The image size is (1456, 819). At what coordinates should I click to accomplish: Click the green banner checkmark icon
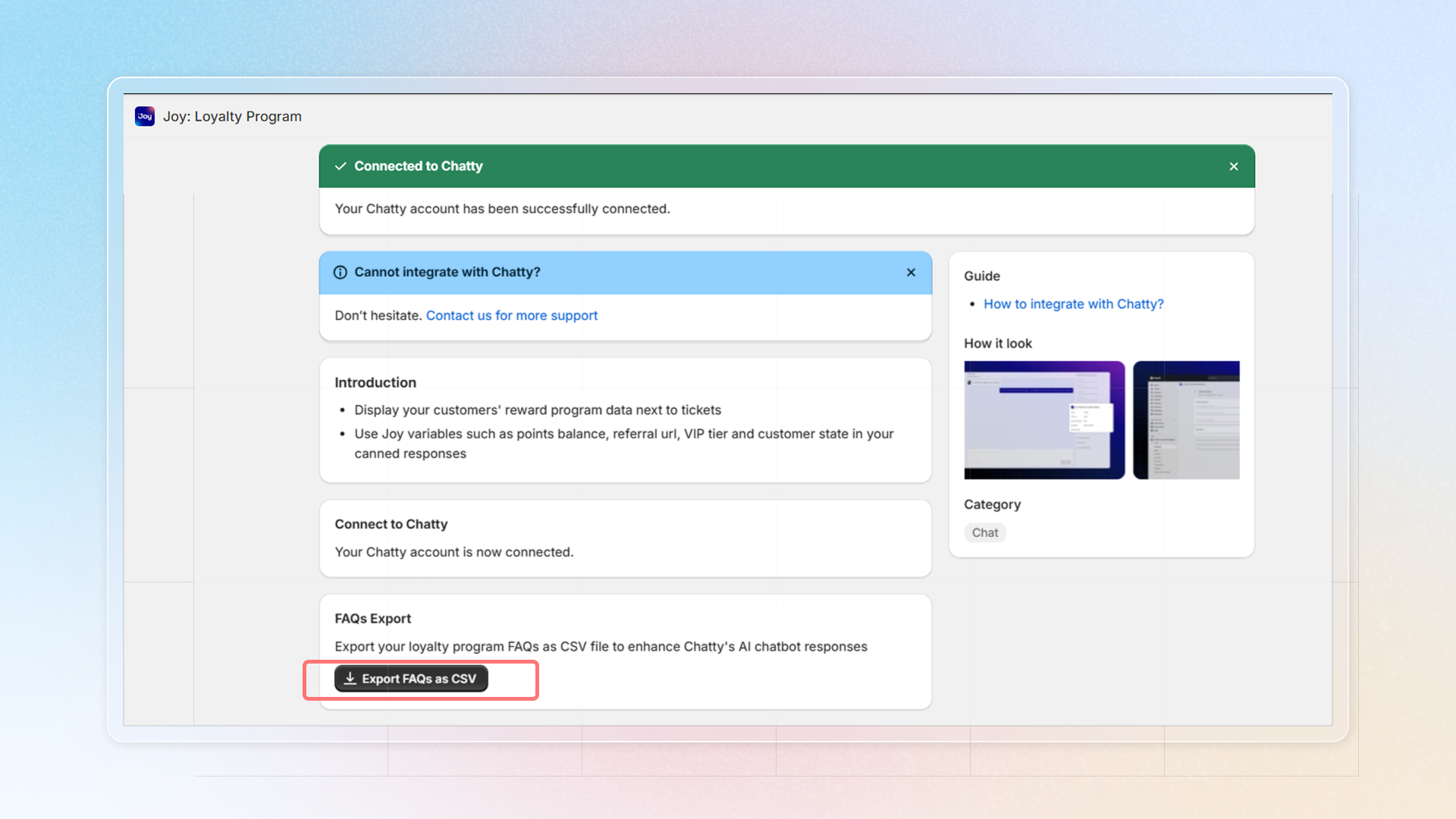click(340, 166)
